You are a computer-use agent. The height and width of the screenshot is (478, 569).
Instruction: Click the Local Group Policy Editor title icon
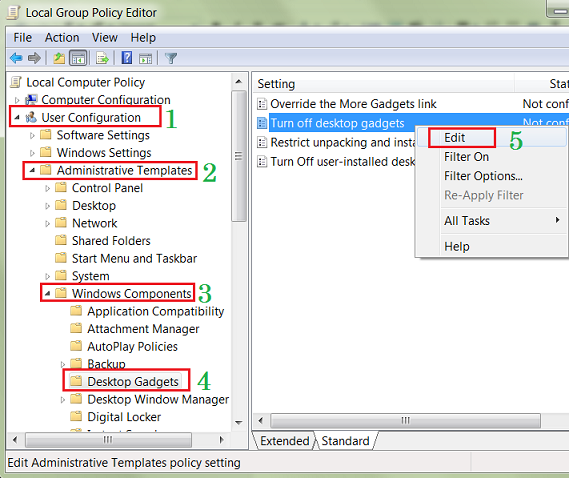(13, 13)
